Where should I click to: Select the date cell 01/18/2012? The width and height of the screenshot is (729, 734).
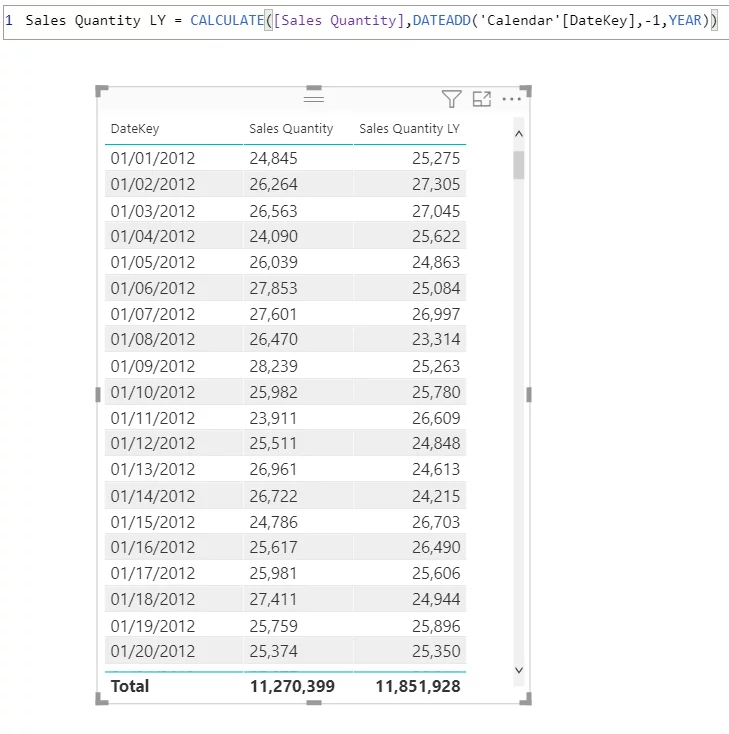pos(153,599)
